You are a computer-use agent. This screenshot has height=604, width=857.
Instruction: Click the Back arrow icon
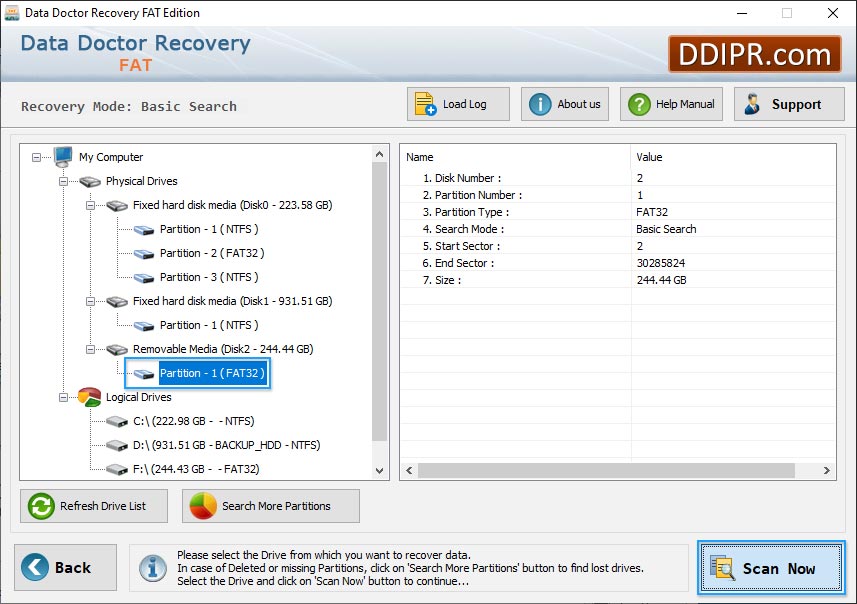click(x=35, y=567)
